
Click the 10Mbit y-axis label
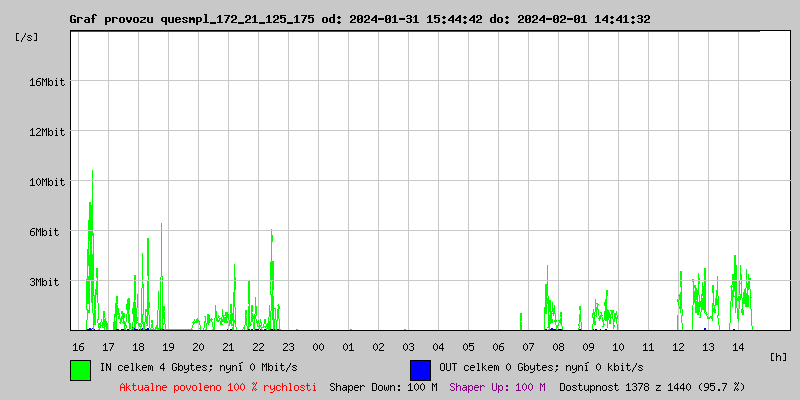tap(47, 182)
